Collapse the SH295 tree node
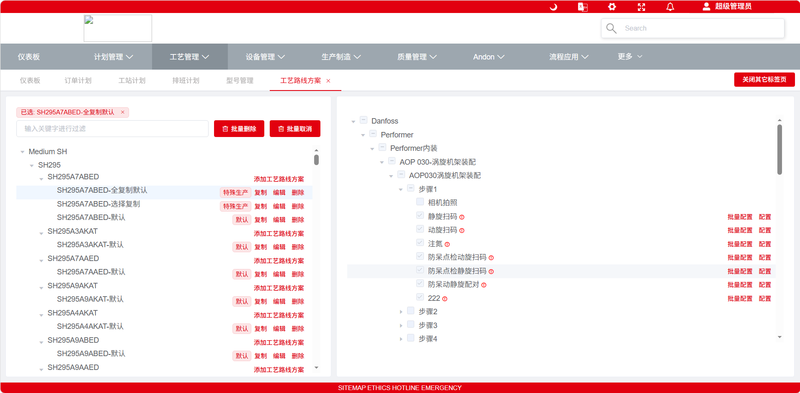 tap(32, 166)
